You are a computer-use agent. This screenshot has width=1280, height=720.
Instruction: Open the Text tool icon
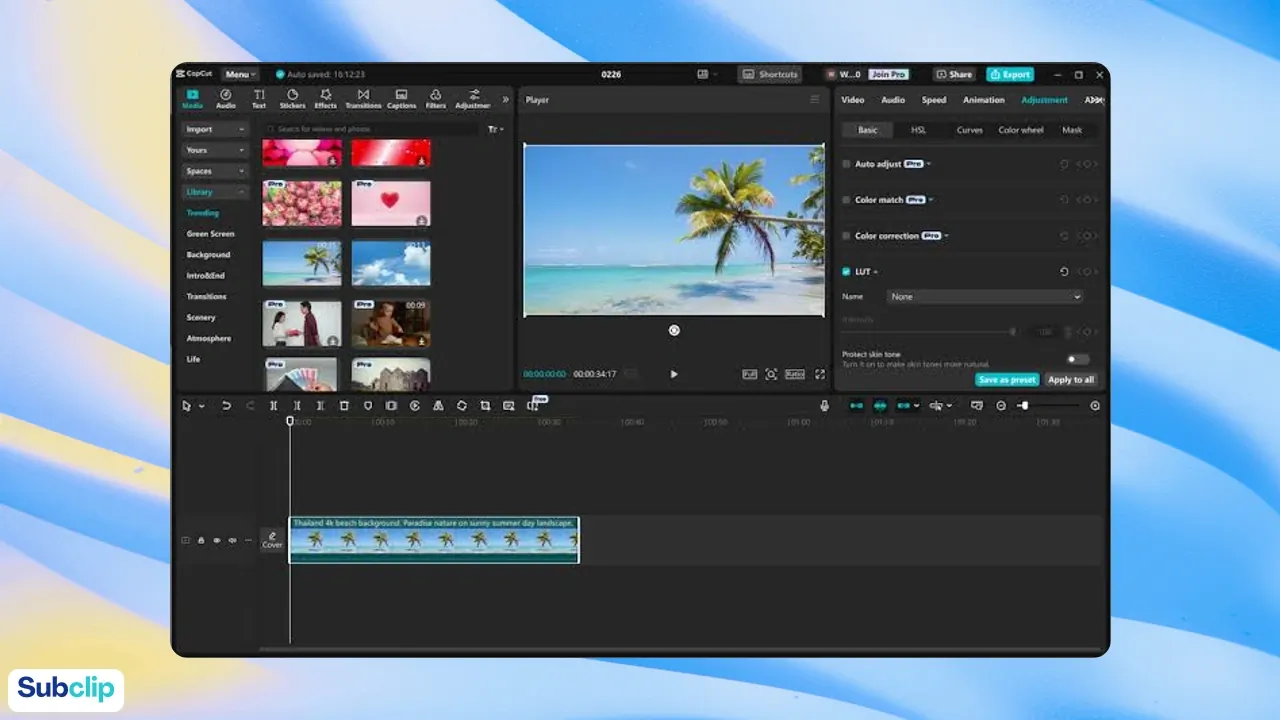click(x=259, y=99)
